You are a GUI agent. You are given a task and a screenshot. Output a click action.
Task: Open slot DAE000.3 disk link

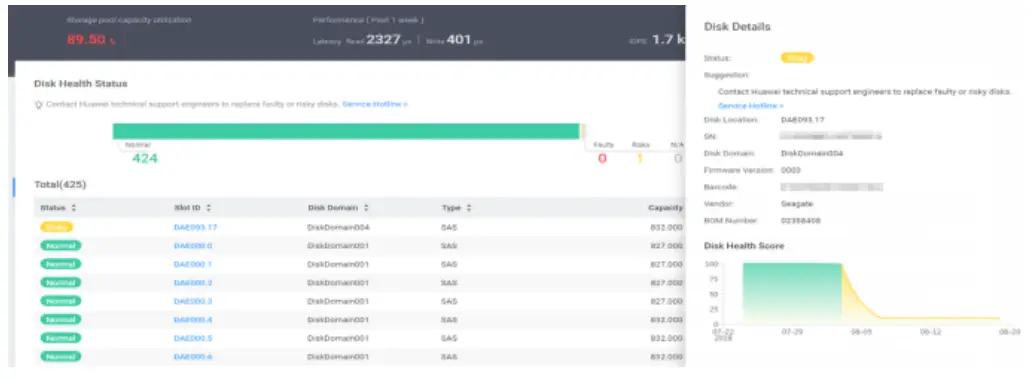[193, 301]
